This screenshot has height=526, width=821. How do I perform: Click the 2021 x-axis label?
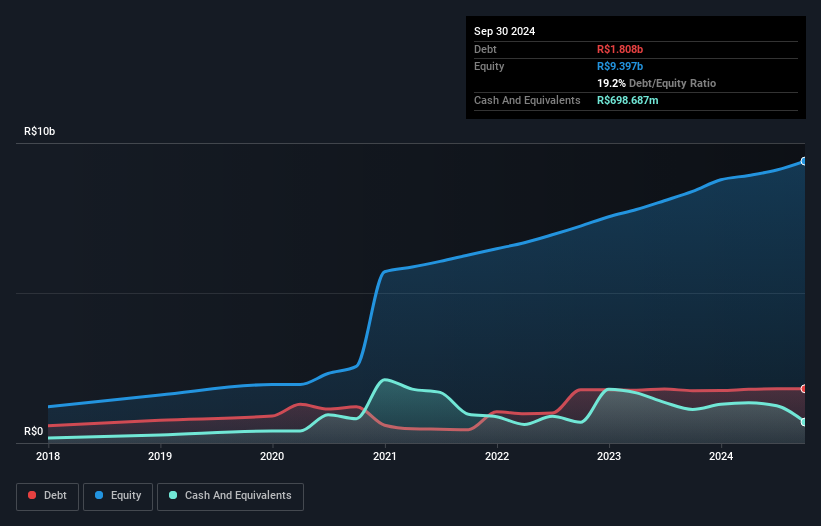click(x=385, y=456)
